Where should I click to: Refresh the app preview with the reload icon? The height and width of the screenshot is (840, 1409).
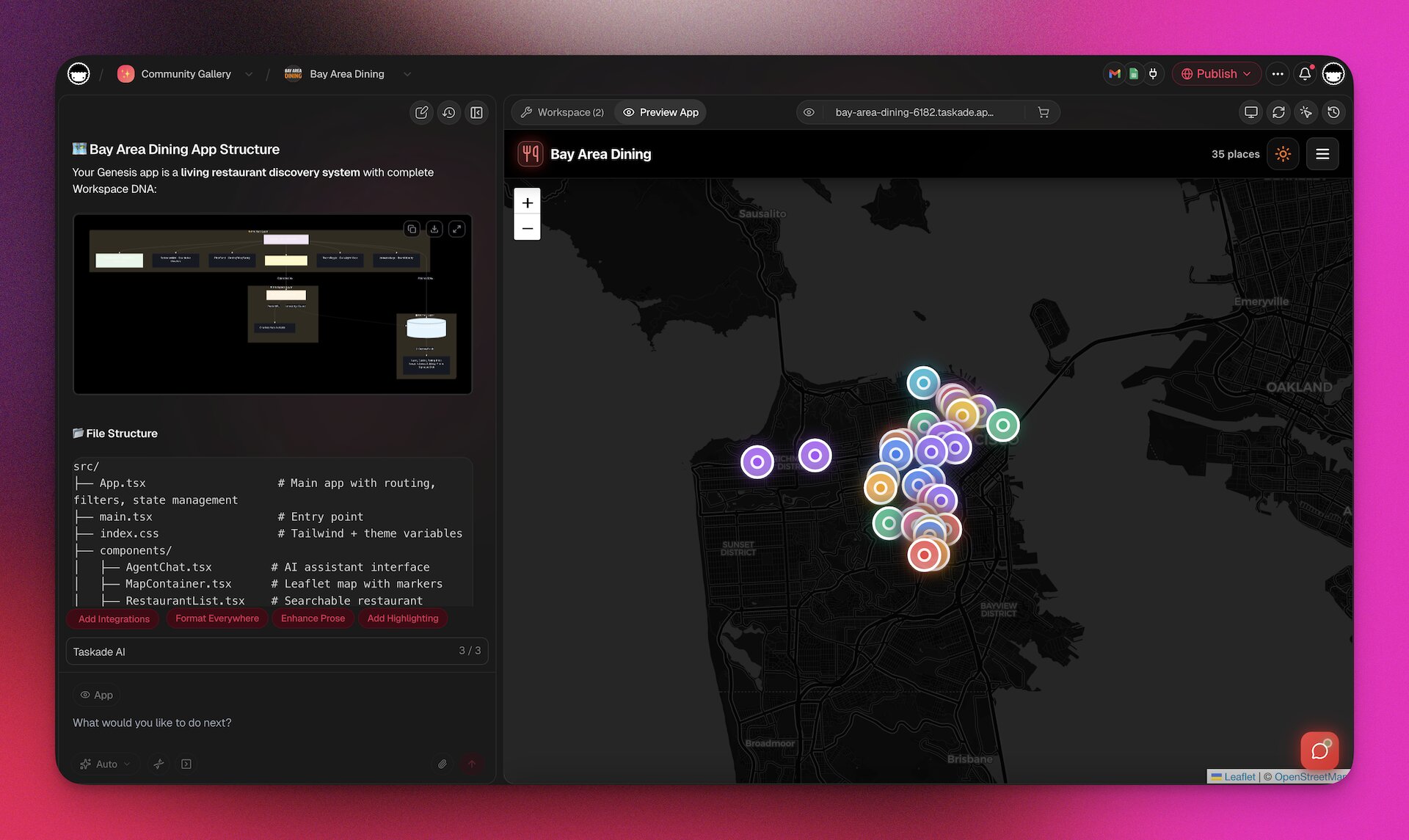tap(1278, 112)
